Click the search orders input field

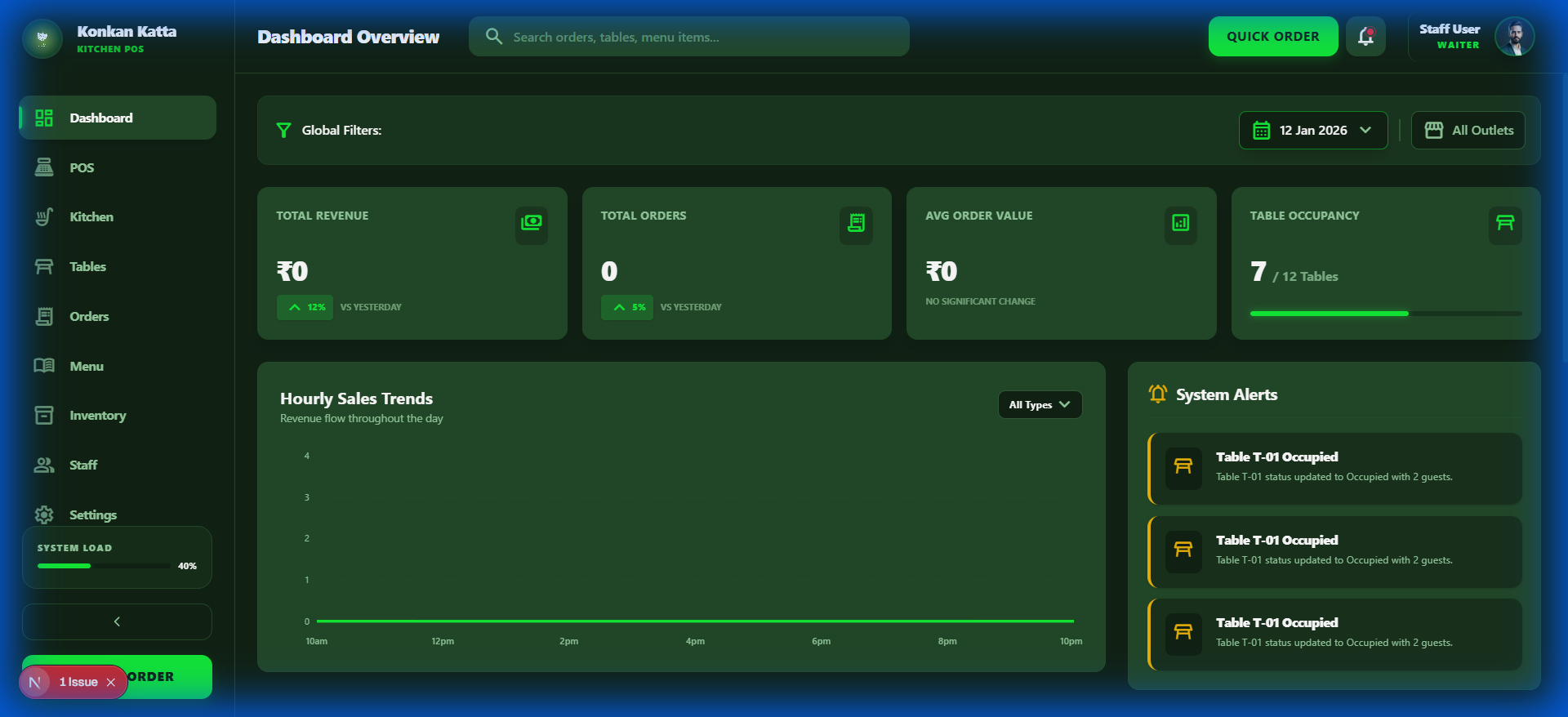point(689,37)
